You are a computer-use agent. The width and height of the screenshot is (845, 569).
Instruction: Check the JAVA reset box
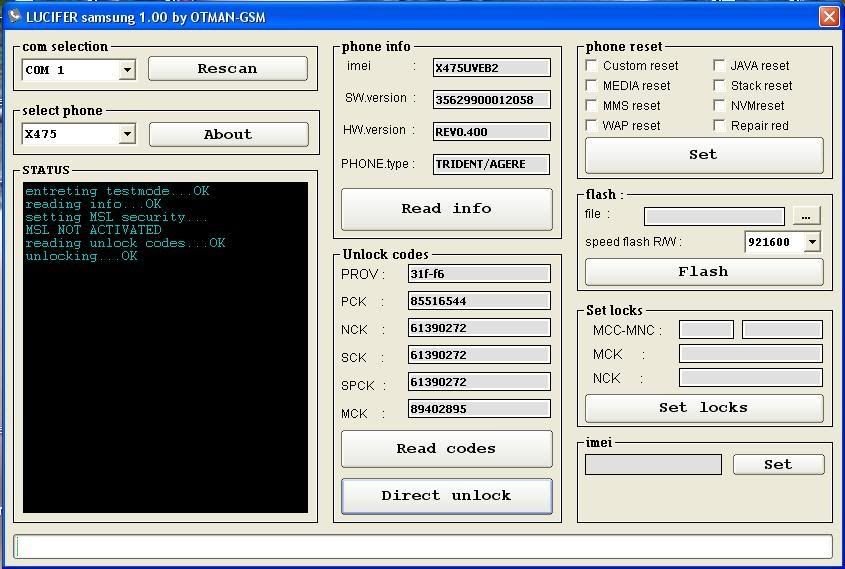point(718,65)
